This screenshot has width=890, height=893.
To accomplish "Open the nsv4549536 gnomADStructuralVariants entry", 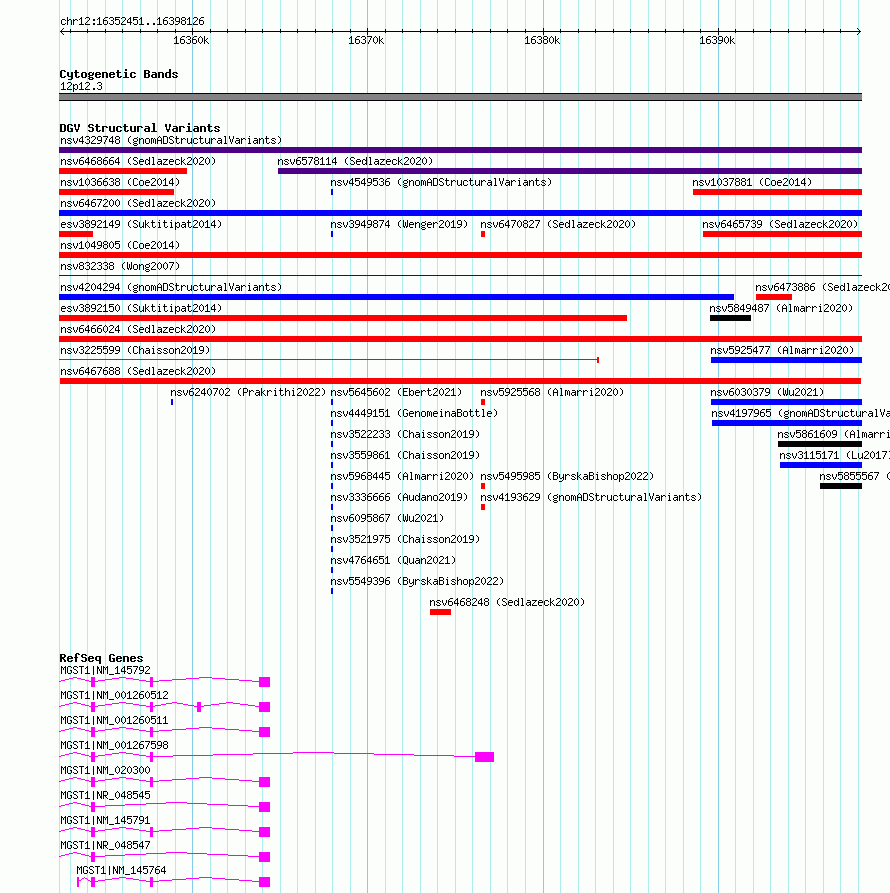I will (x=441, y=182).
